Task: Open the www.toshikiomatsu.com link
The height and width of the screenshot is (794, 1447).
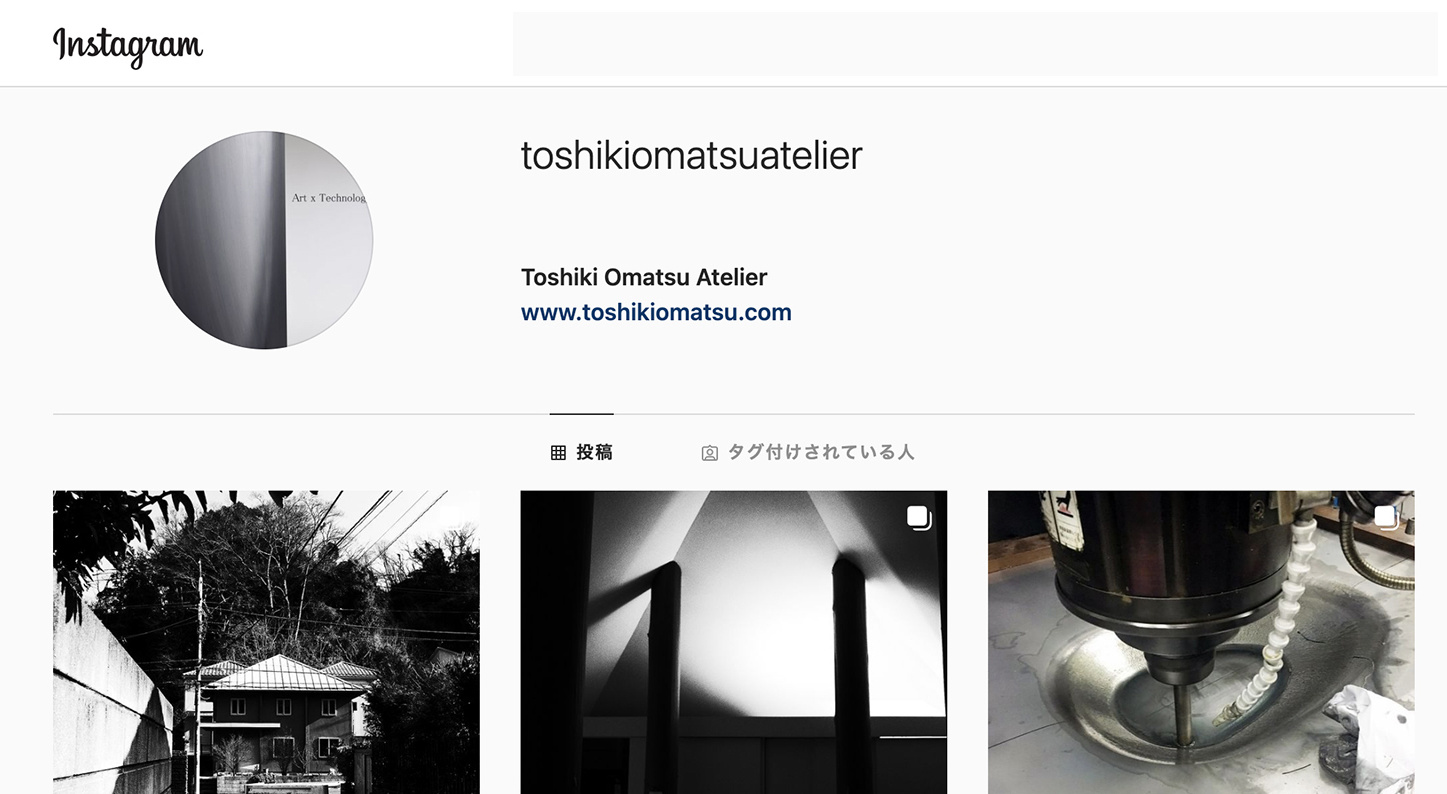Action: click(656, 312)
